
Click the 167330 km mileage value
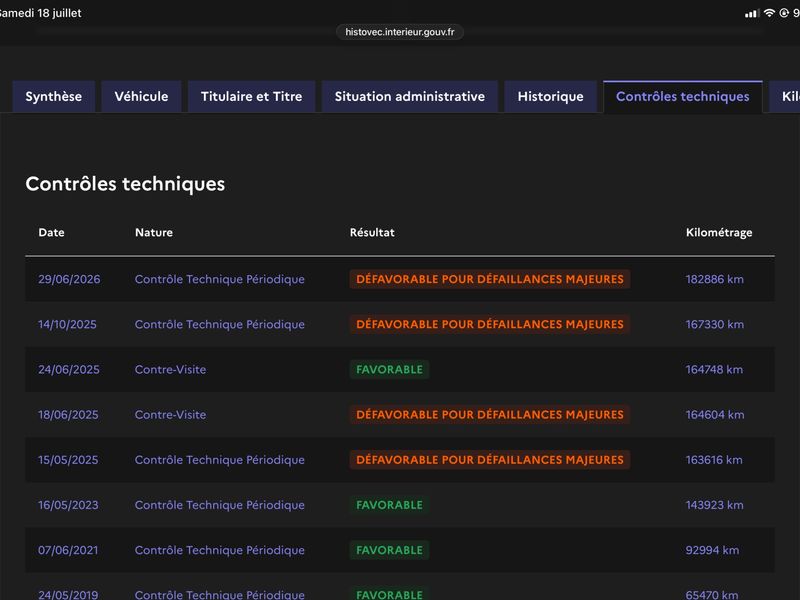tap(715, 324)
